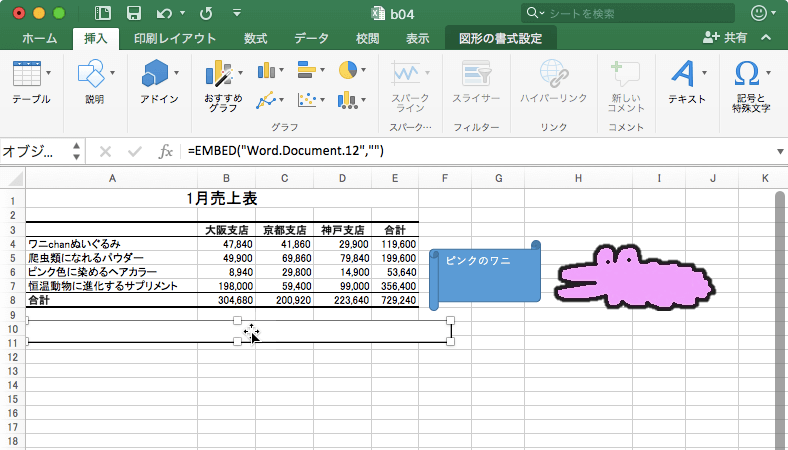
Task: Switch to Data (データ) tab
Action: point(311,38)
